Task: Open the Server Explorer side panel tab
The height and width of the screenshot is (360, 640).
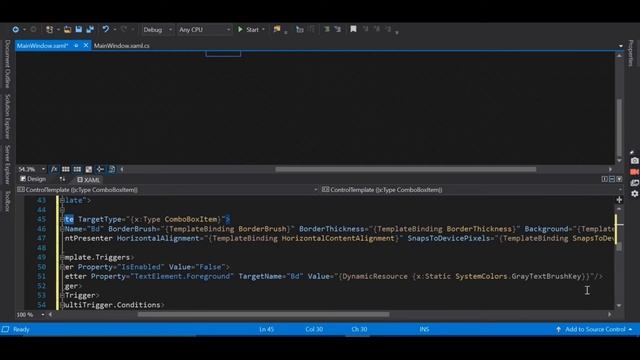Action: [x=7, y=164]
